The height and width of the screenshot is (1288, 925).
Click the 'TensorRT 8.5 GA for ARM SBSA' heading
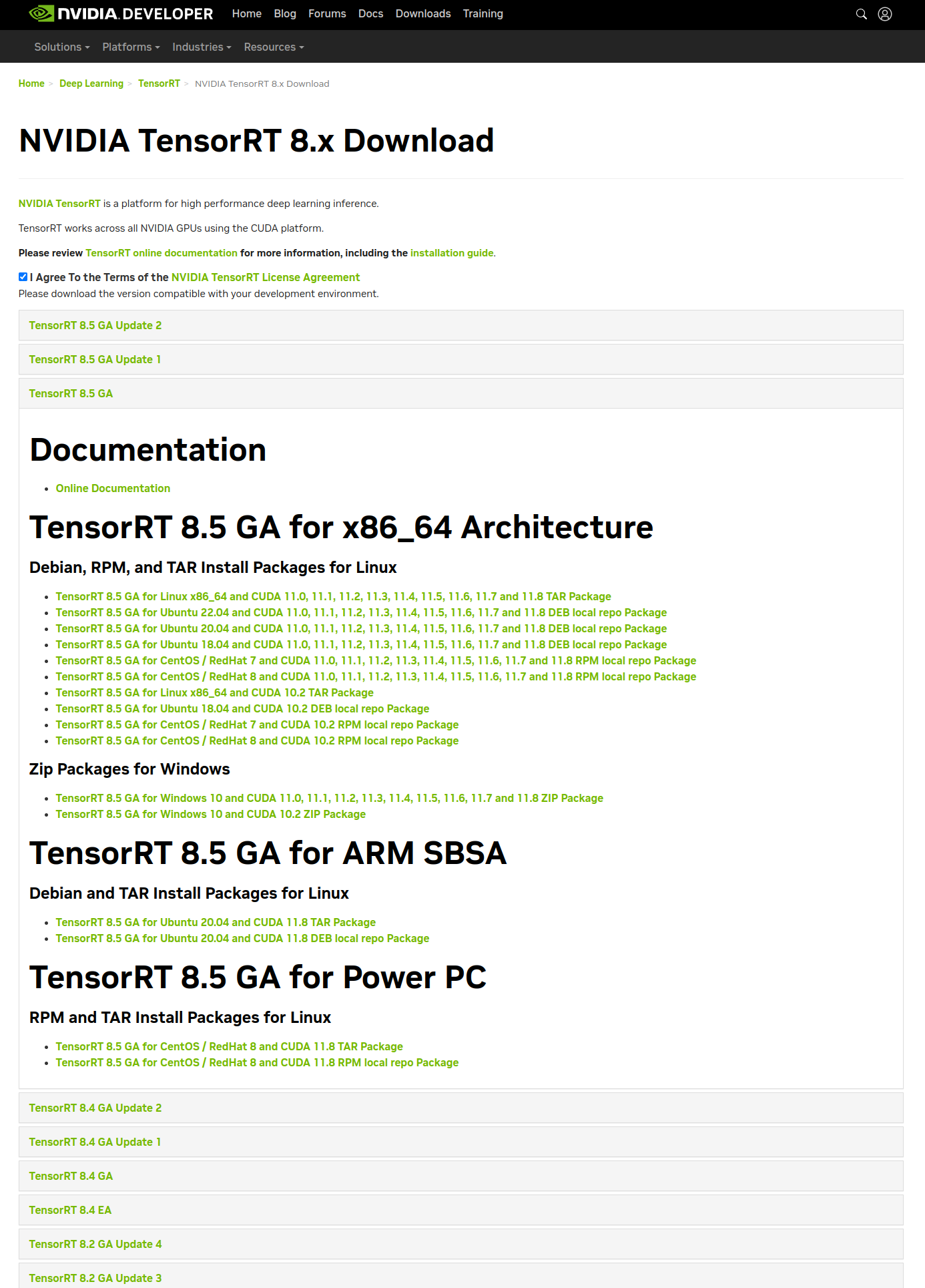click(x=268, y=853)
